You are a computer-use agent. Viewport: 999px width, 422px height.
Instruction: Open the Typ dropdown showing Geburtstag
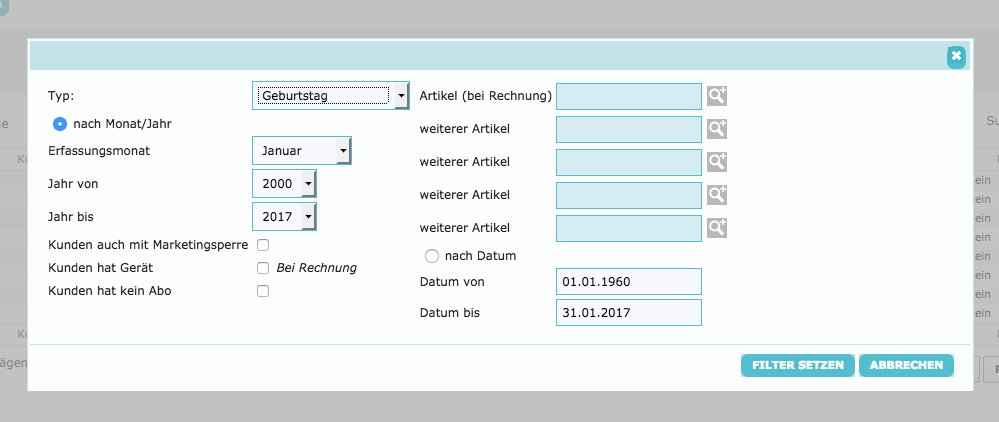[x=331, y=96]
